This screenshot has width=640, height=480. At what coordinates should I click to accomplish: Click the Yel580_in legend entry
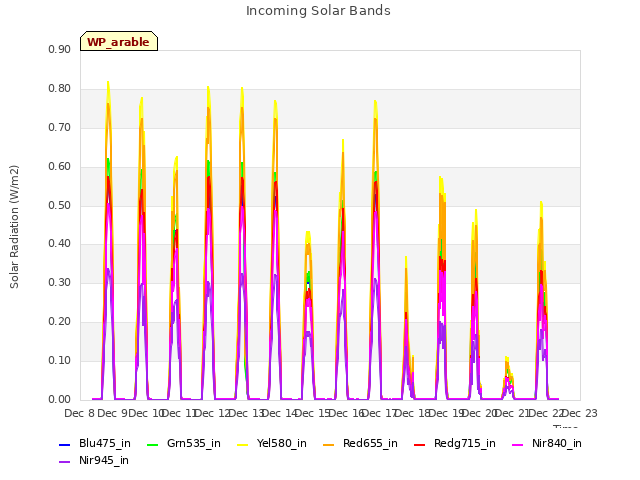tap(272, 444)
